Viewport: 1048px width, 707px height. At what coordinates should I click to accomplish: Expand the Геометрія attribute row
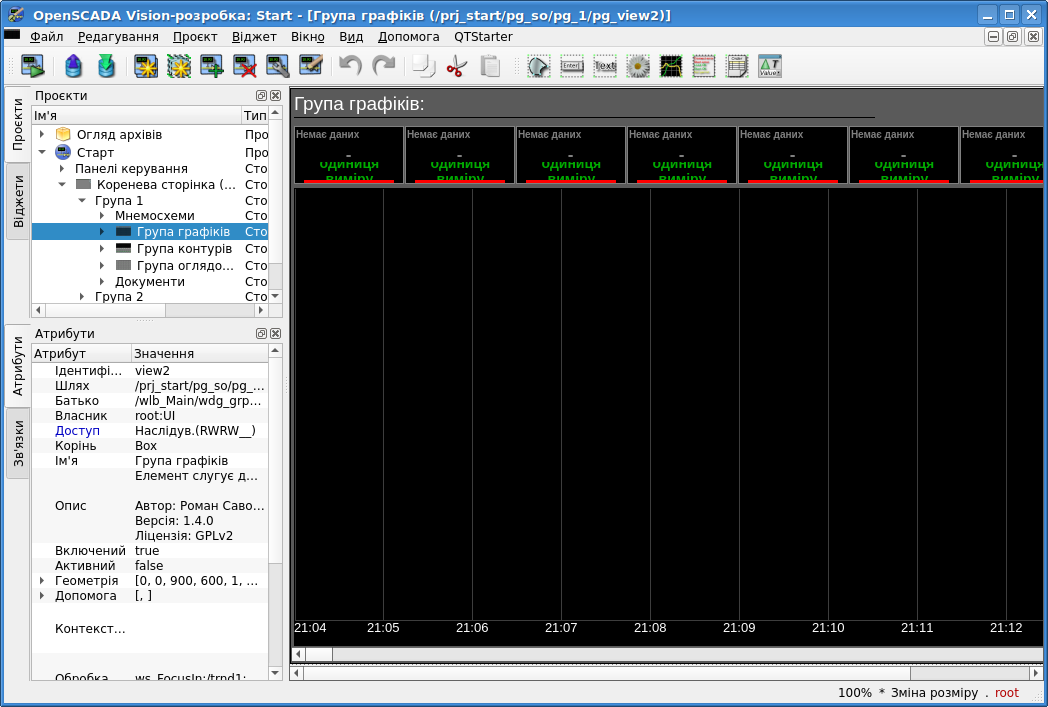tap(42, 581)
